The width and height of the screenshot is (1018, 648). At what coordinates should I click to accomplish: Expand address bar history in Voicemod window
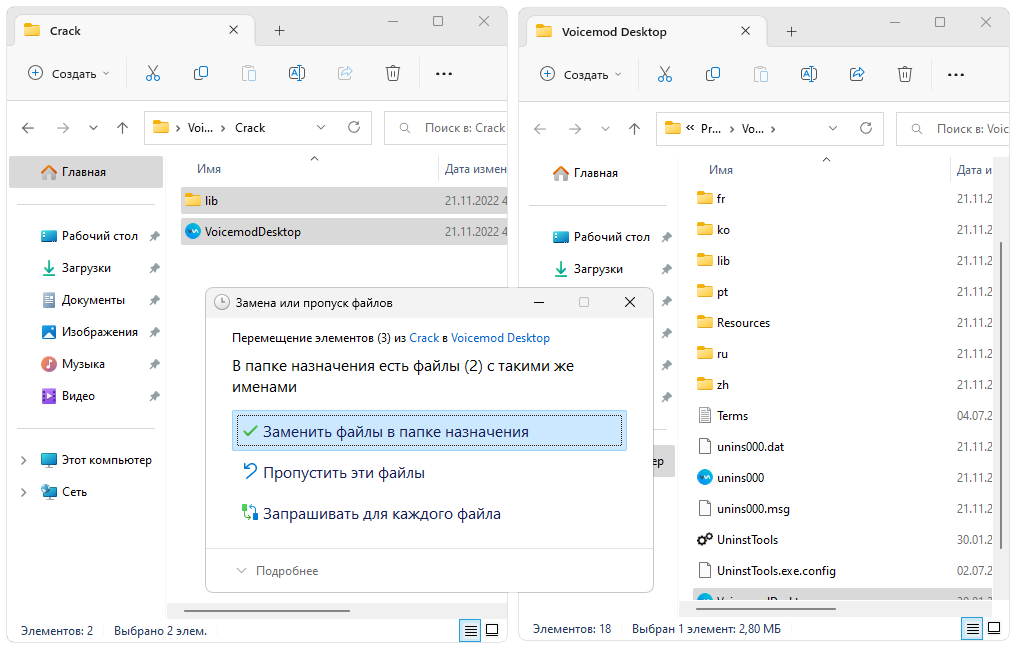[x=833, y=129]
